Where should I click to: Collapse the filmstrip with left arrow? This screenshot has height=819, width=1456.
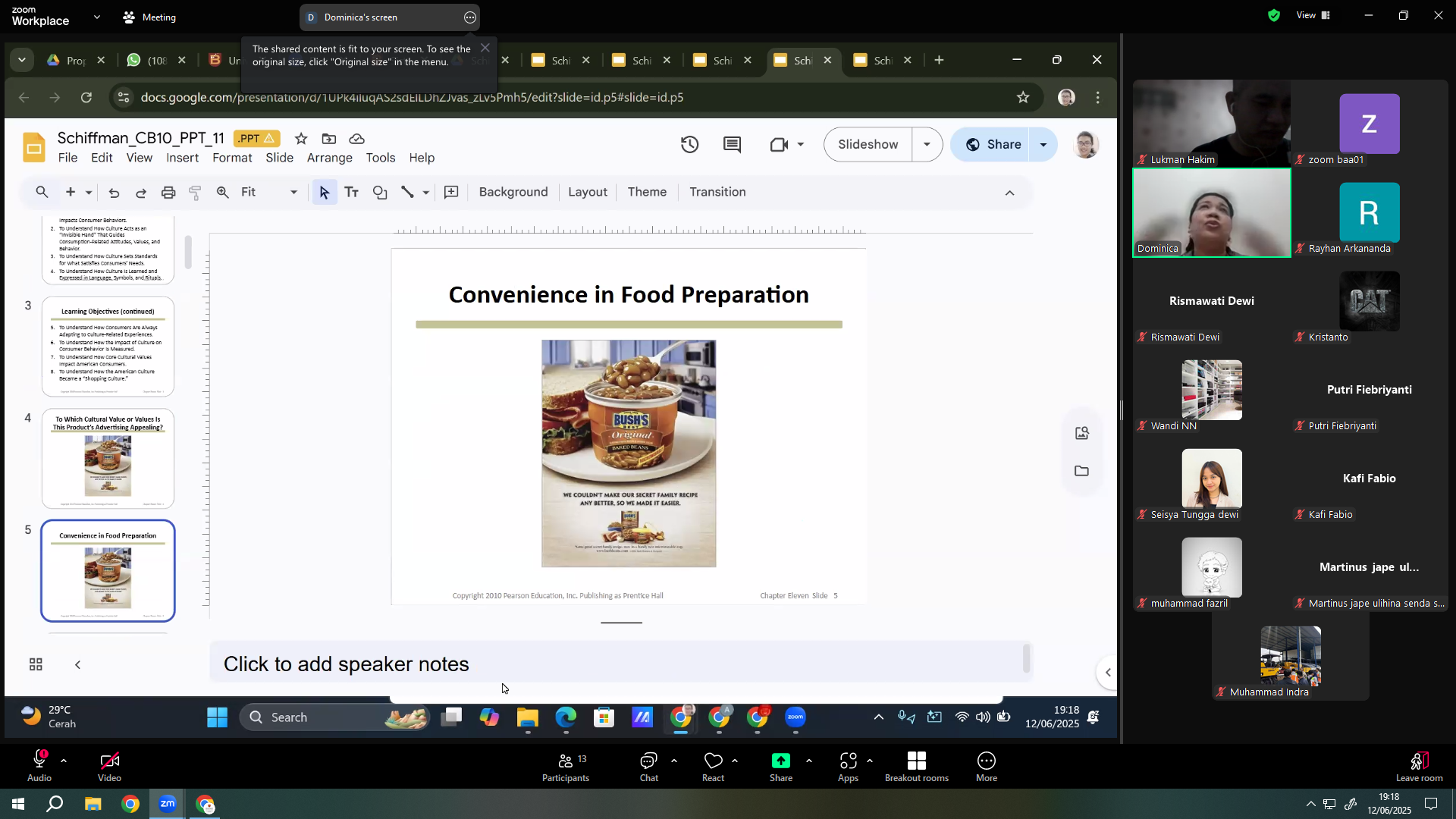tap(77, 665)
